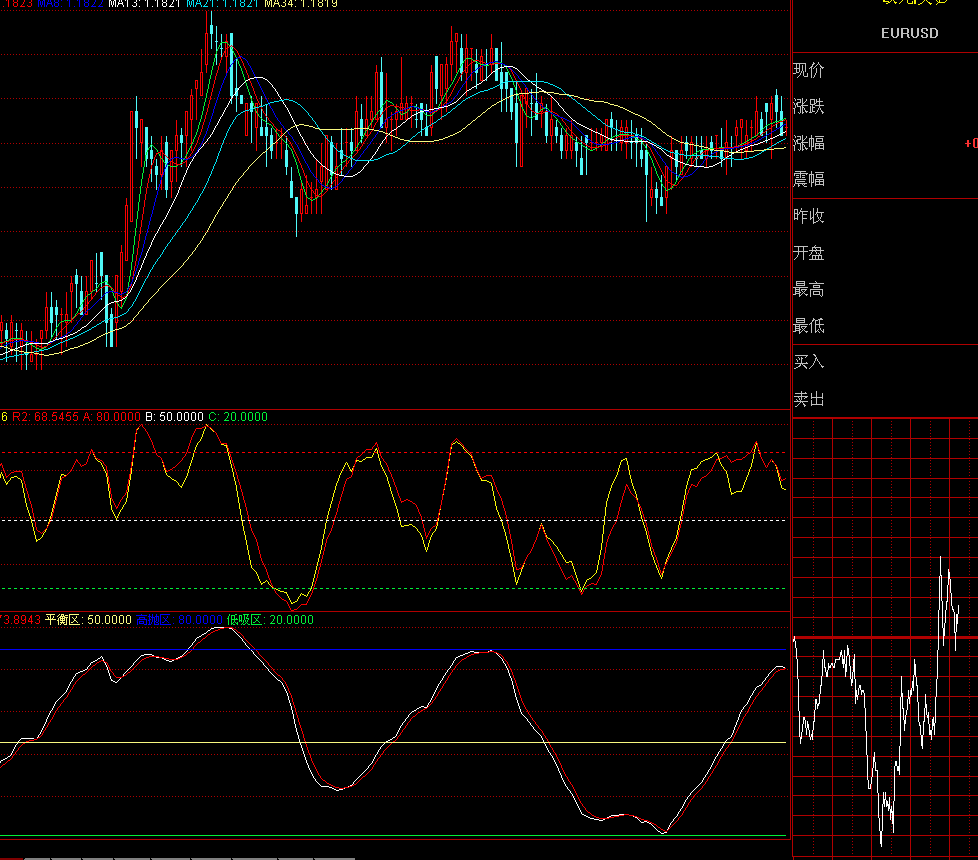This screenshot has width=978, height=860.
Task: Select the 昨收 row label
Action: (809, 216)
